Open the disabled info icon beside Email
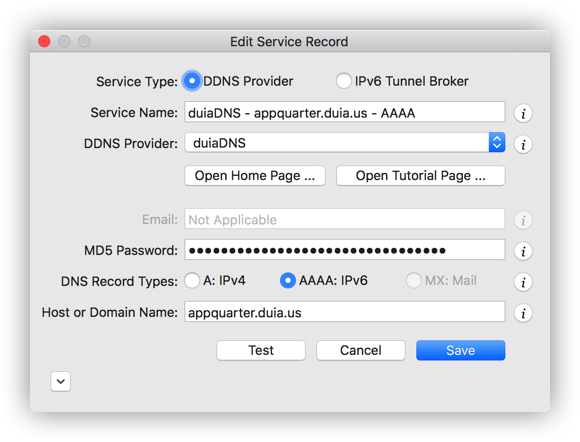 [x=523, y=220]
